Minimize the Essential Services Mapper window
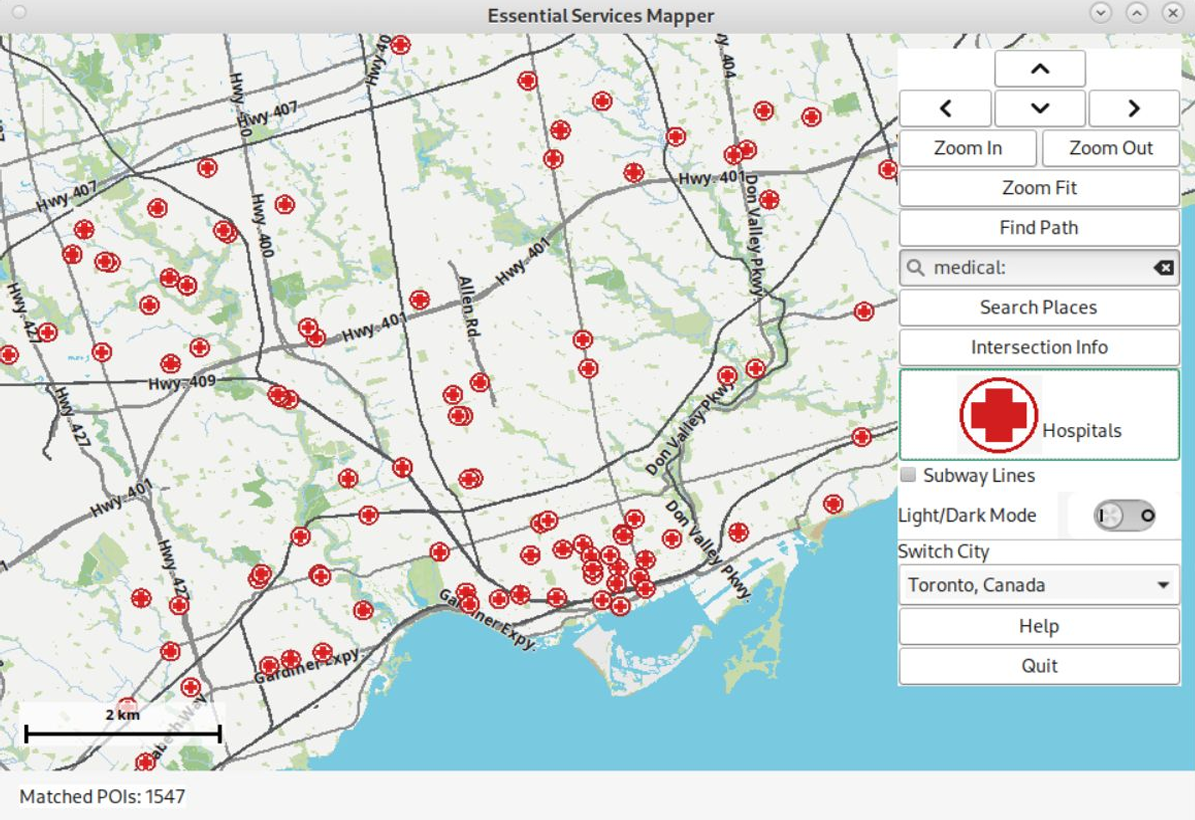Image resolution: width=1195 pixels, height=820 pixels. pos(1100,13)
